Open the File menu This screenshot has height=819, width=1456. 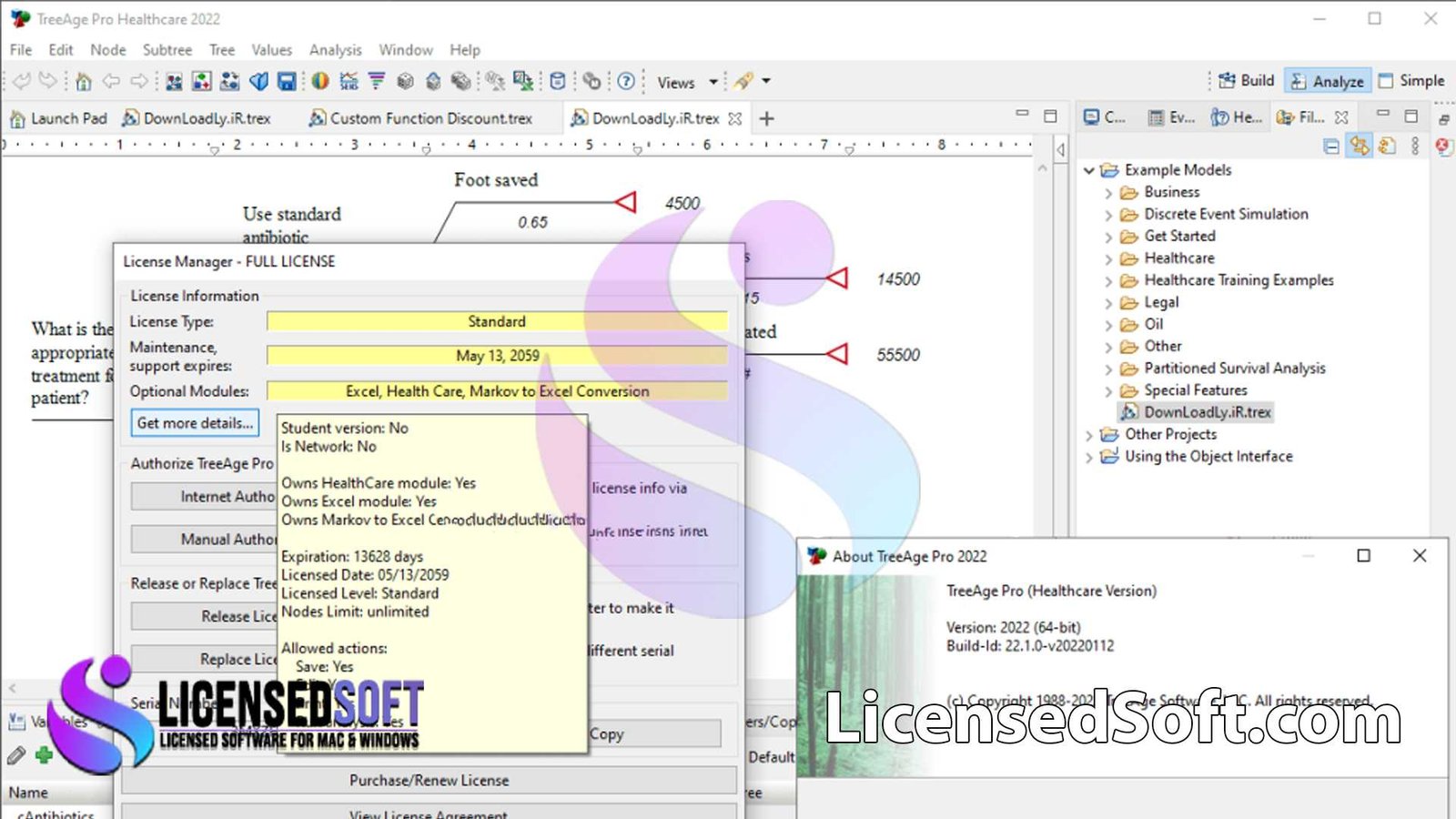[21, 50]
